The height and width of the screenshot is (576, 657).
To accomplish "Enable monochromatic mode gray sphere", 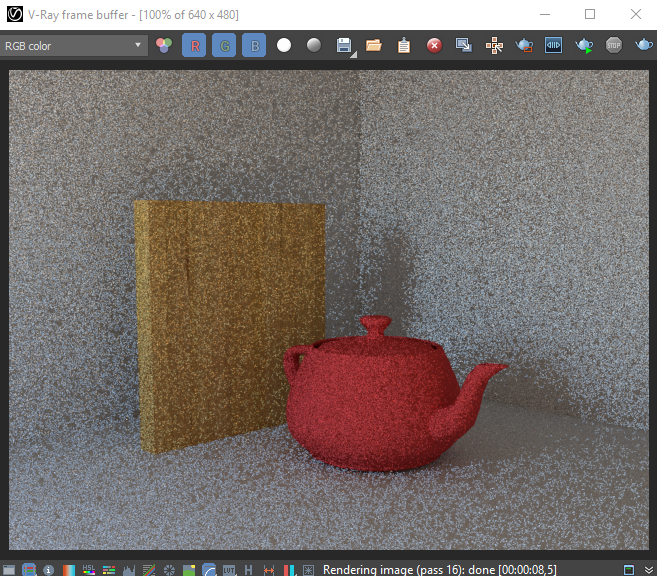I will coord(314,45).
